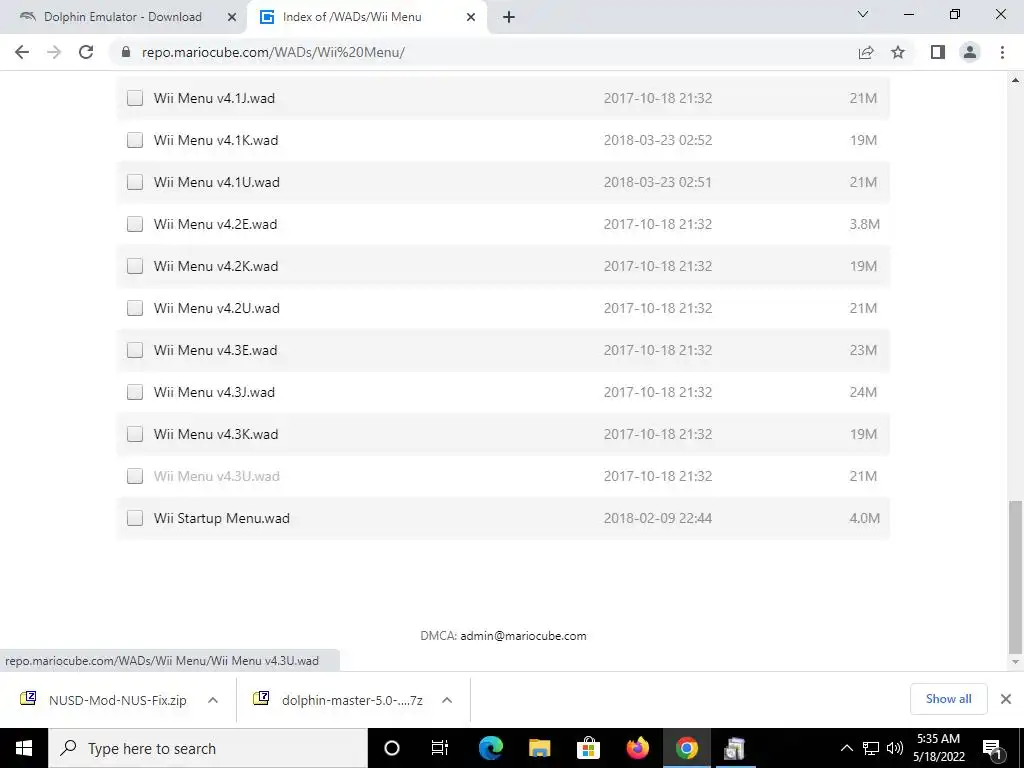Screen dimensions: 1024x768
Task: Launch Firefox from taskbar
Action: (637, 748)
